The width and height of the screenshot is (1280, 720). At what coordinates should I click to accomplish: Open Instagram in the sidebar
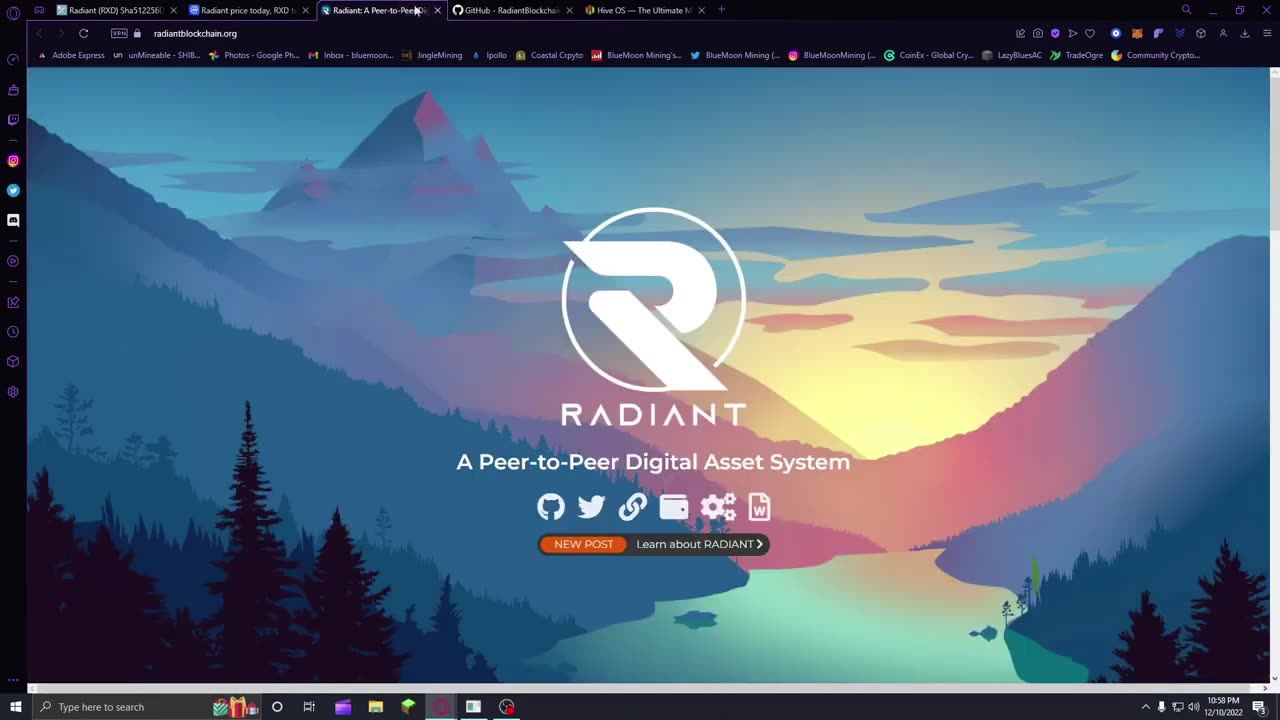pos(13,160)
